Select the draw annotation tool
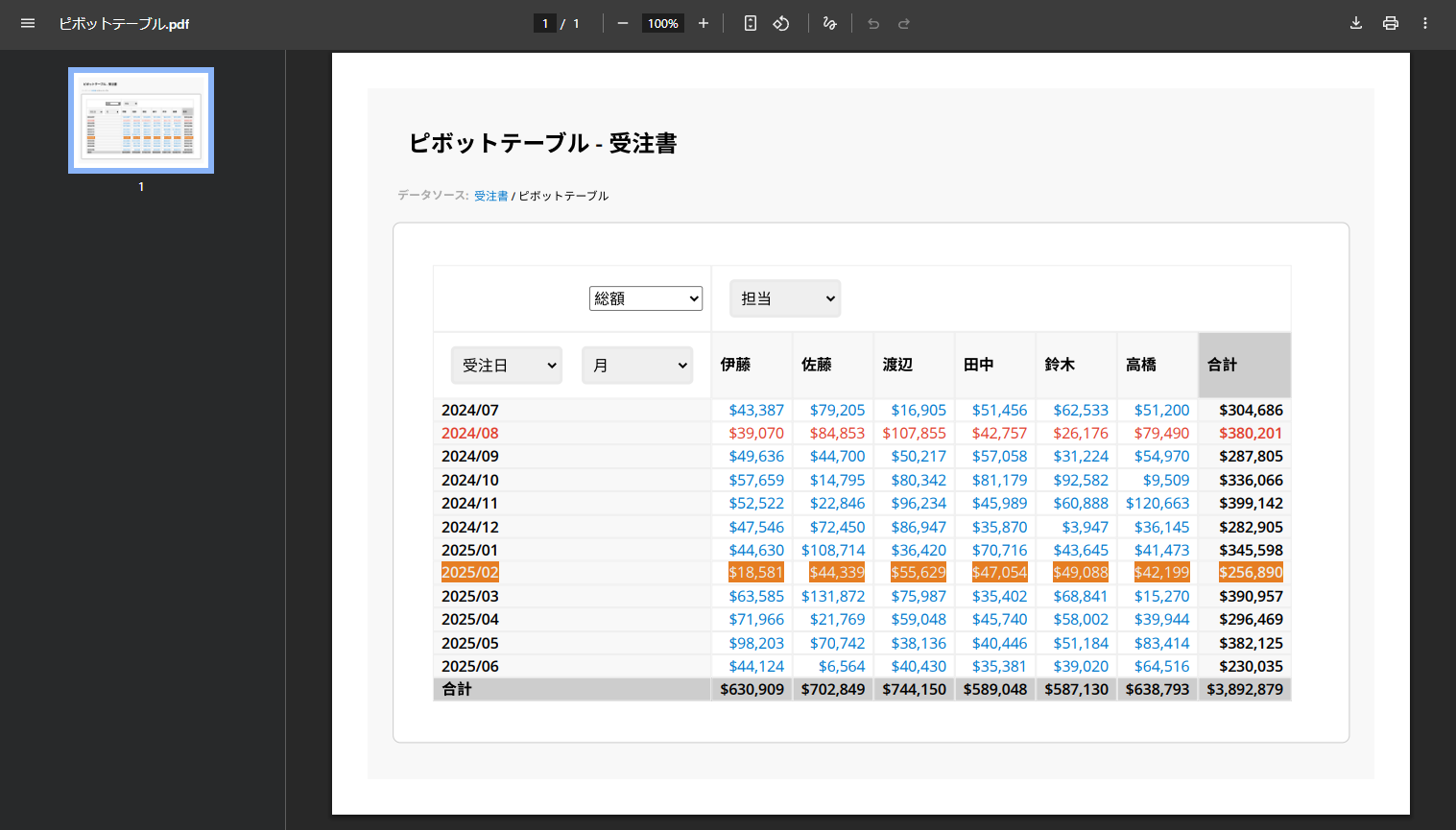 point(830,23)
